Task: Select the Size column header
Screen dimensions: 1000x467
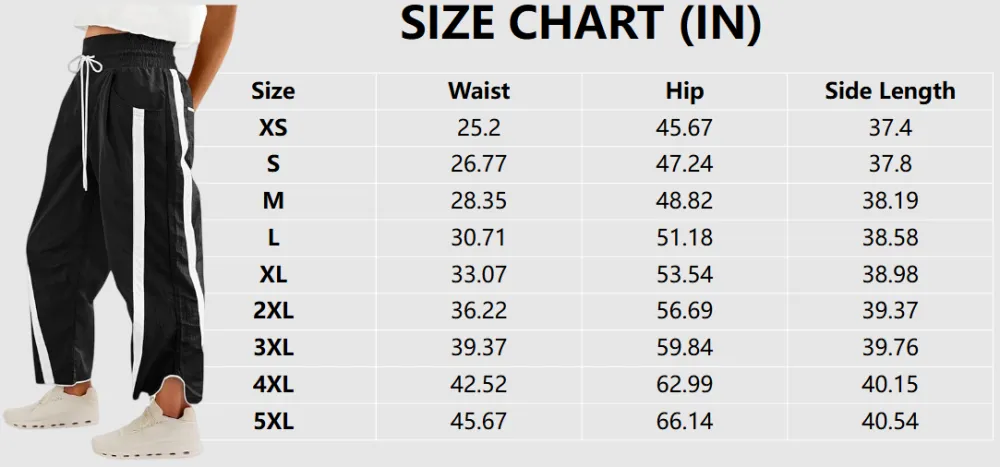Action: coord(273,91)
